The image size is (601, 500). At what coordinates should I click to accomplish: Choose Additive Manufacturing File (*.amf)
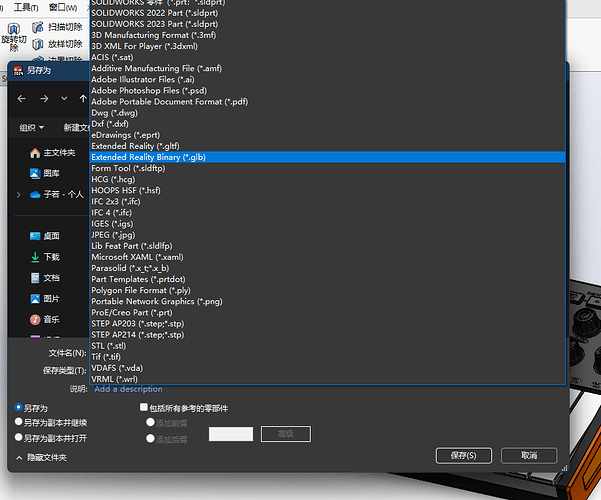pos(327,69)
